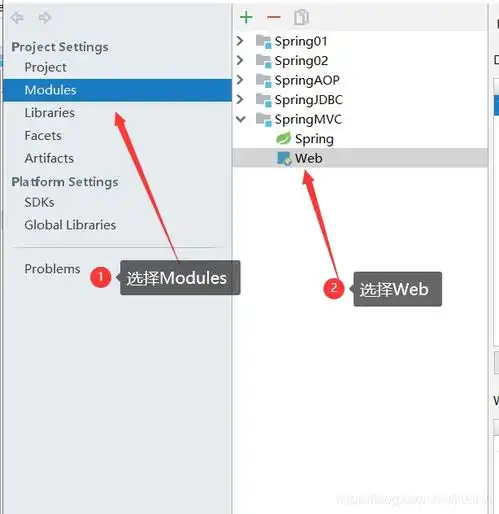Click the green plus add module icon

point(246,17)
